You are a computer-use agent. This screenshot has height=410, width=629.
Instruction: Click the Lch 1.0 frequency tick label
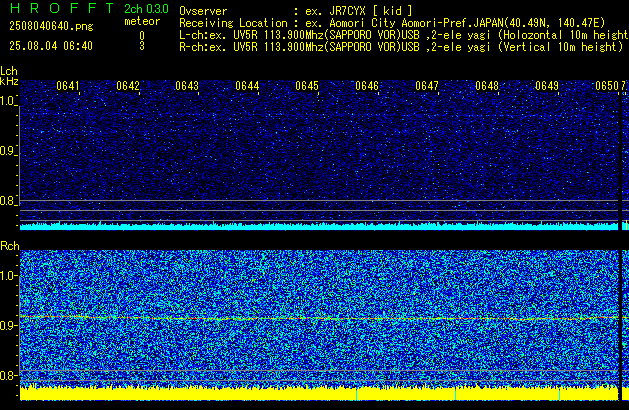8,101
